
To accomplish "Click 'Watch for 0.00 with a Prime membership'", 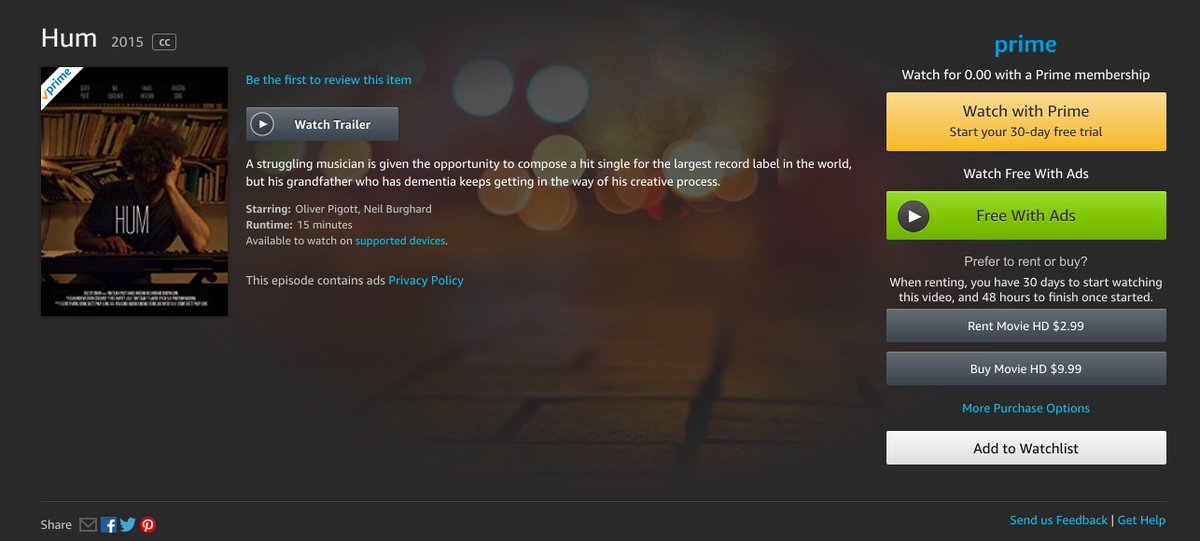I will tap(1026, 75).
